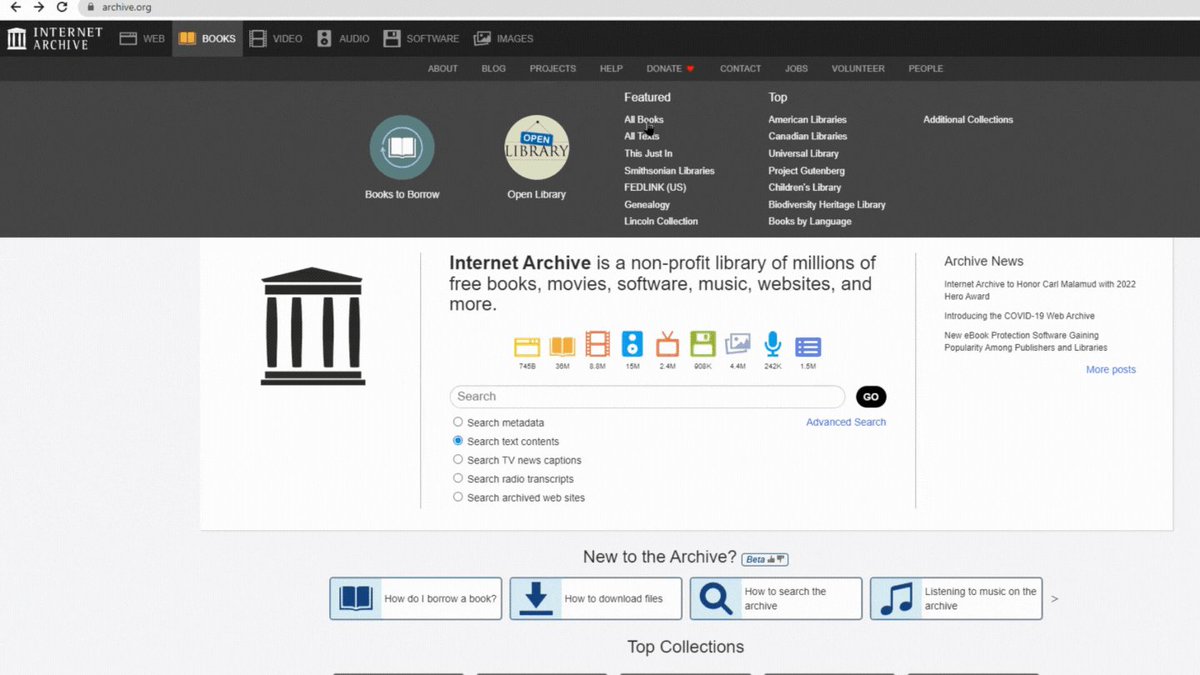
Task: Open the Volunteer menu item
Action: (858, 69)
